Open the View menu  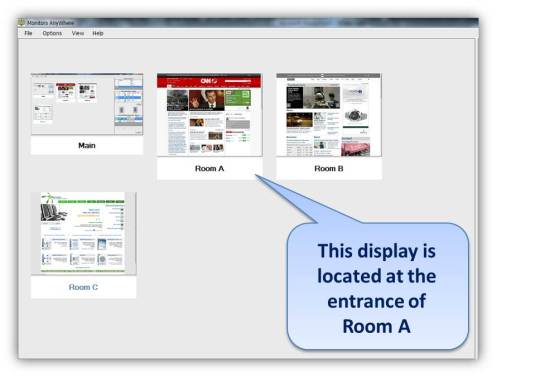78,33
